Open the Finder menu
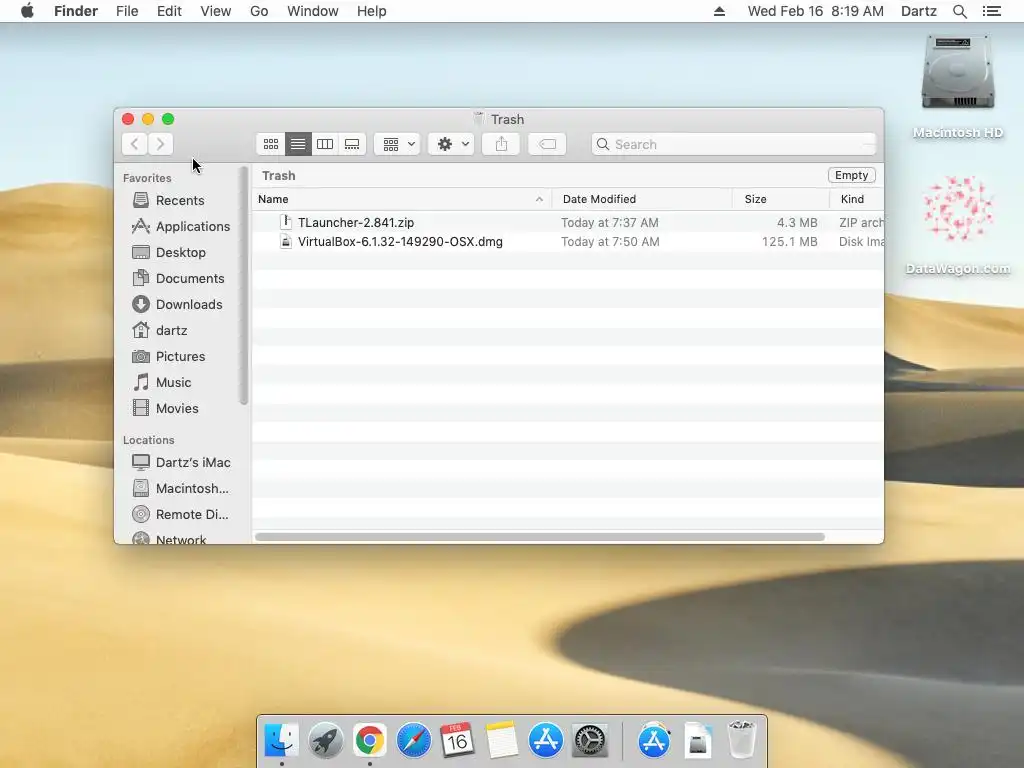1024x768 pixels. click(76, 11)
